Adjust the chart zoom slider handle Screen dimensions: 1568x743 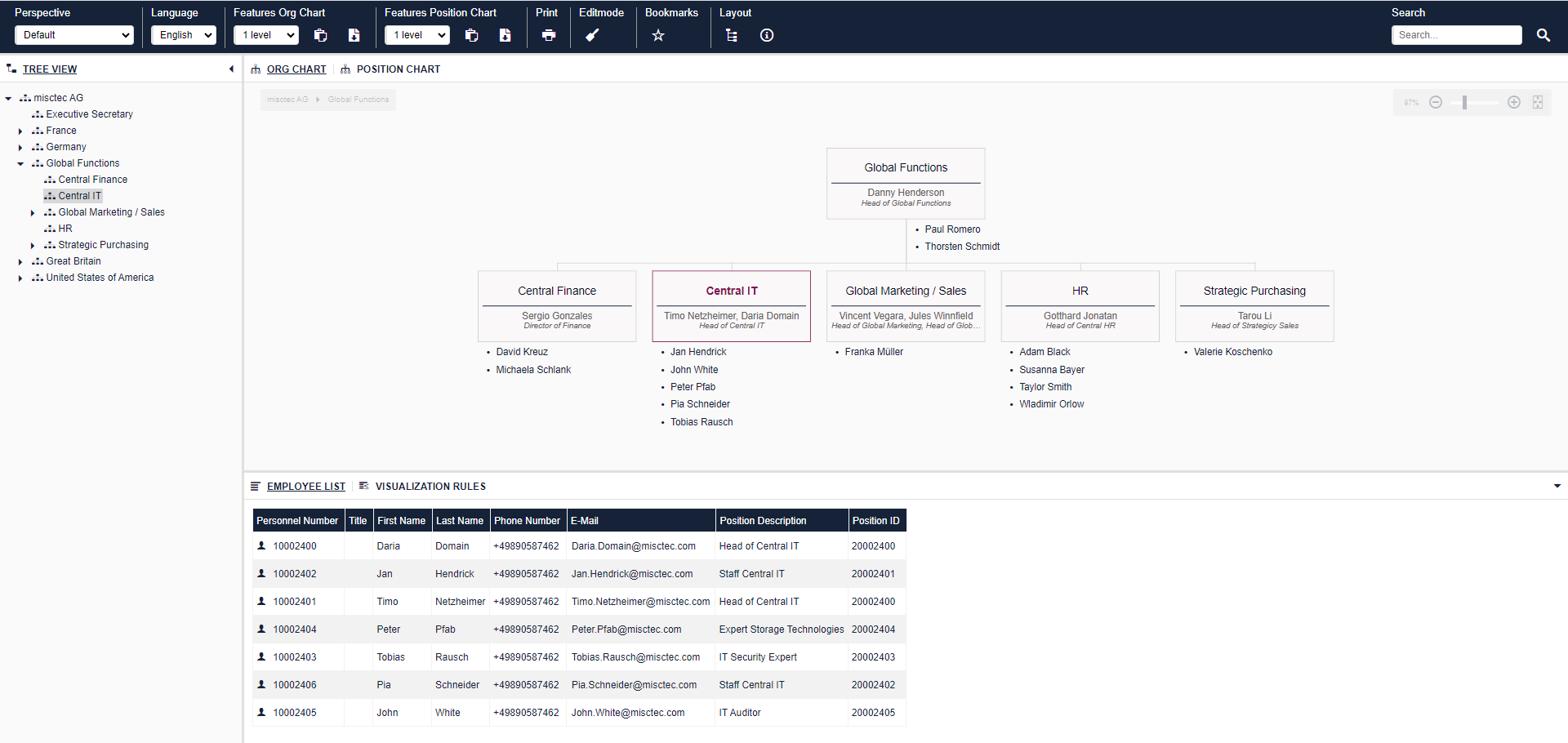(1465, 102)
